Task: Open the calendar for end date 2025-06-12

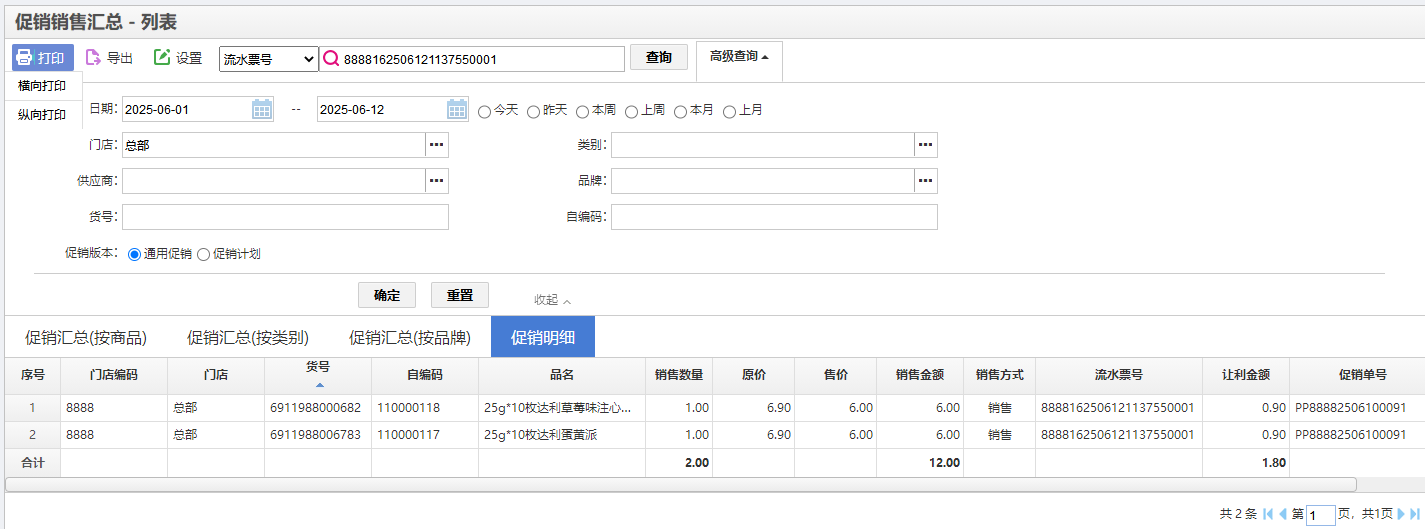Action: 457,109
